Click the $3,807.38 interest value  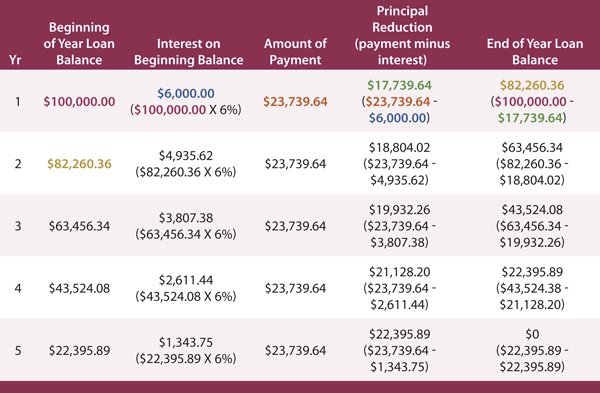[x=186, y=218]
